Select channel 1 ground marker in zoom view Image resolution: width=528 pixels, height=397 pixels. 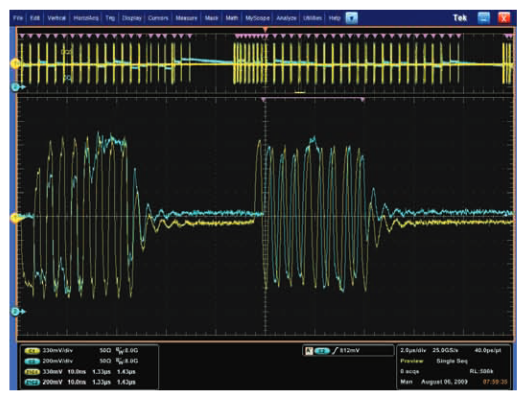(x=15, y=218)
